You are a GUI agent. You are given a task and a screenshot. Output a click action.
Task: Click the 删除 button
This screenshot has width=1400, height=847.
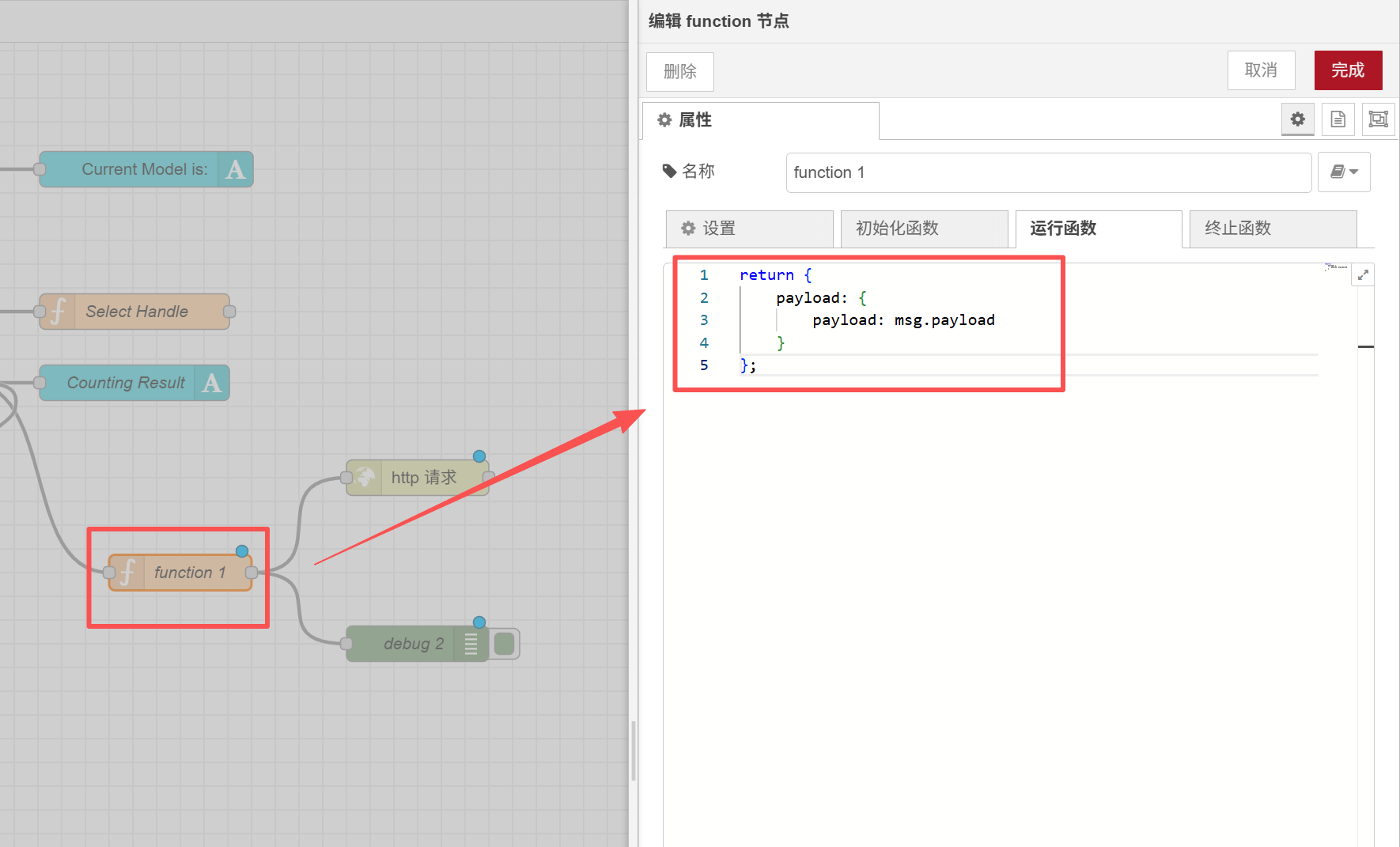pos(679,72)
